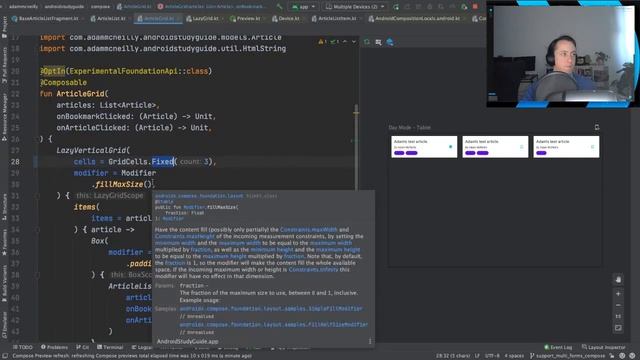Open the Logcat tool window

click(142, 347)
